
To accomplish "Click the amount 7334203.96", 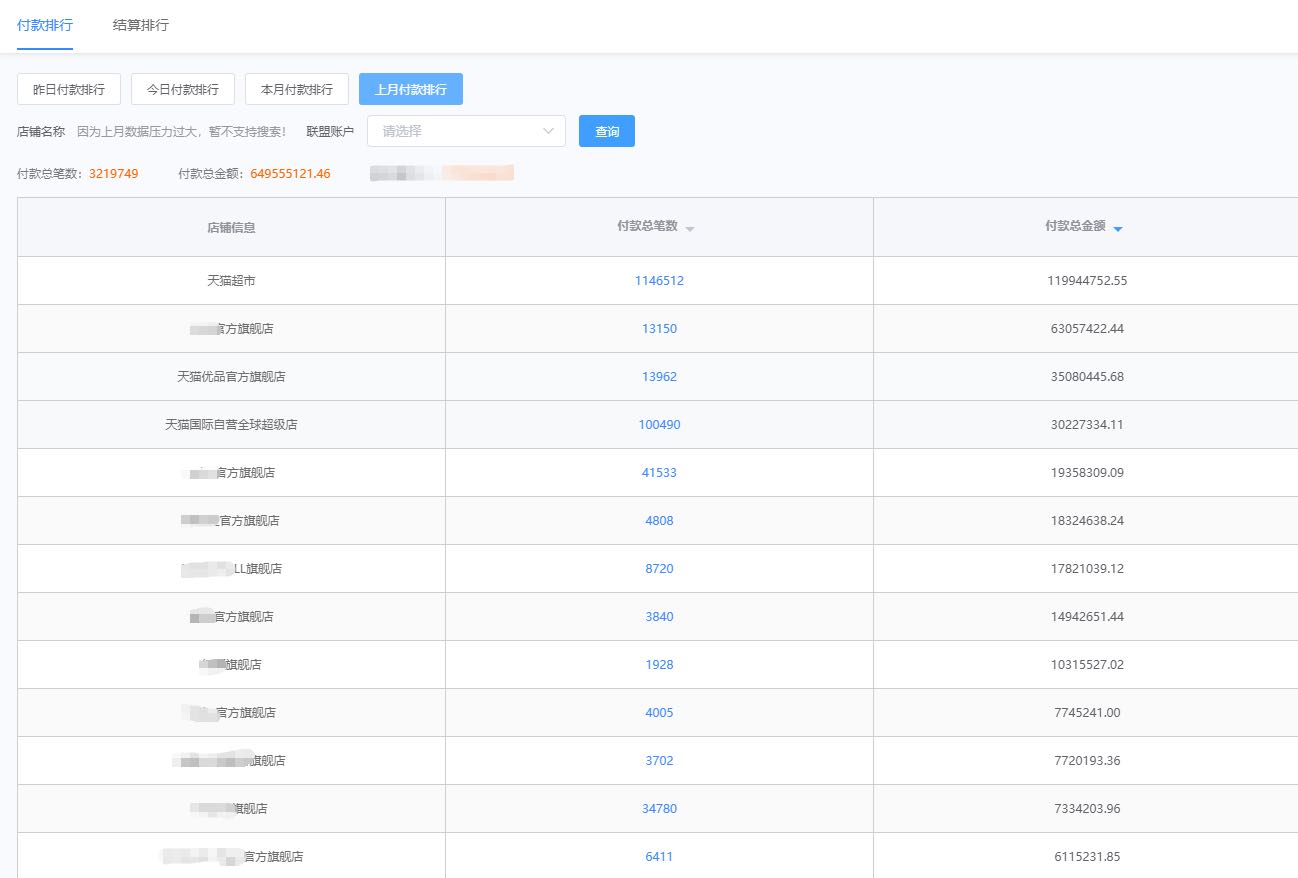I will [x=1087, y=809].
